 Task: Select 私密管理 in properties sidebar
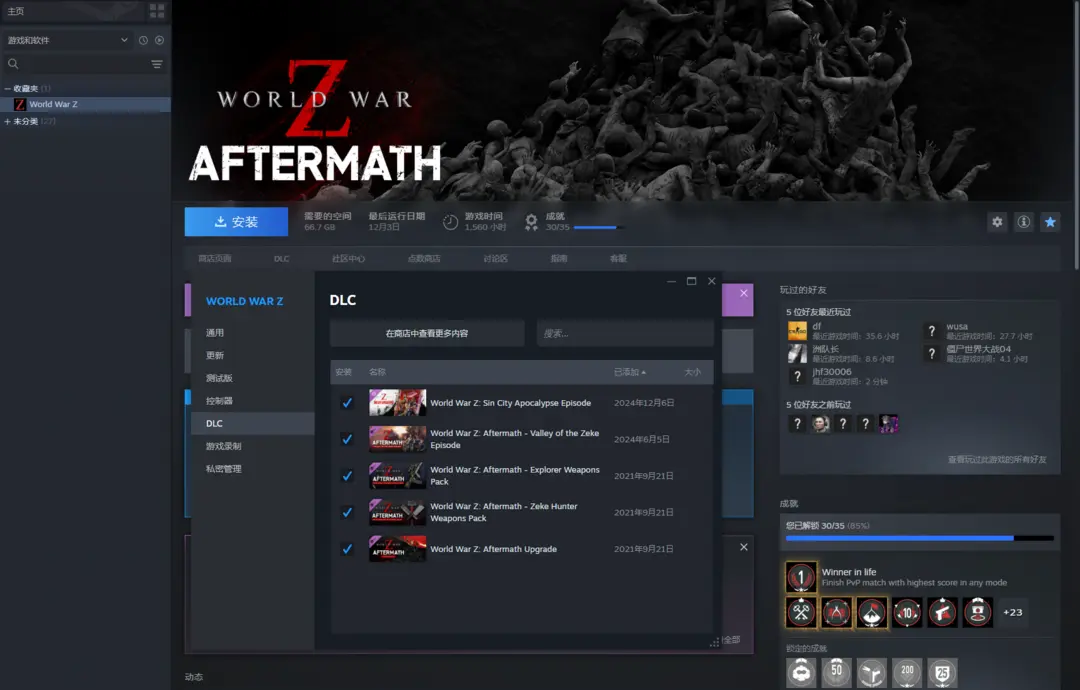point(253,469)
